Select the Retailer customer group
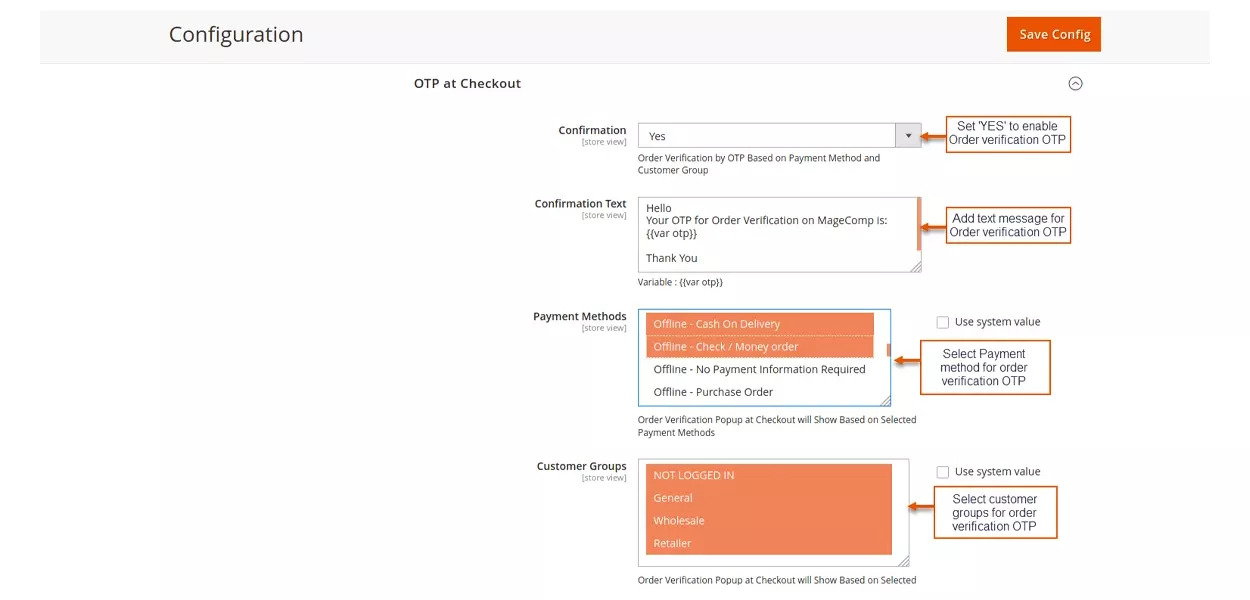 [670, 543]
